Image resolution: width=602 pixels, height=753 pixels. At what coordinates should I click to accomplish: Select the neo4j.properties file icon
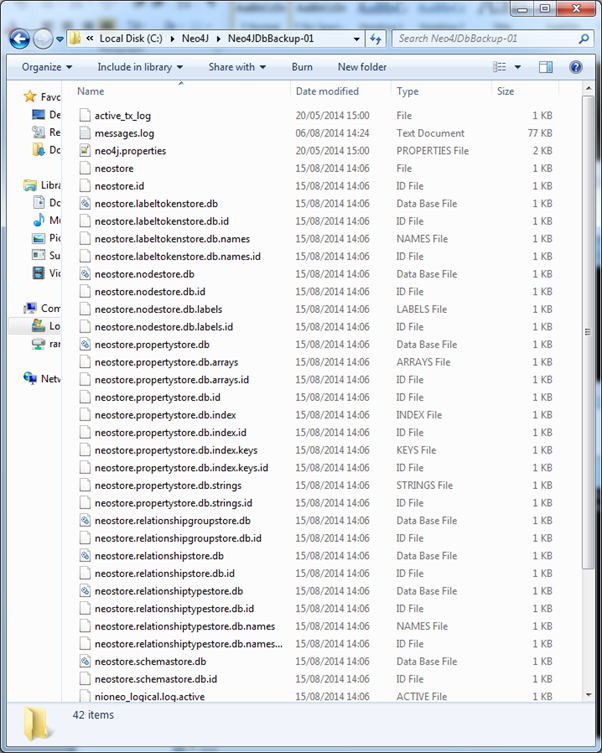85,151
